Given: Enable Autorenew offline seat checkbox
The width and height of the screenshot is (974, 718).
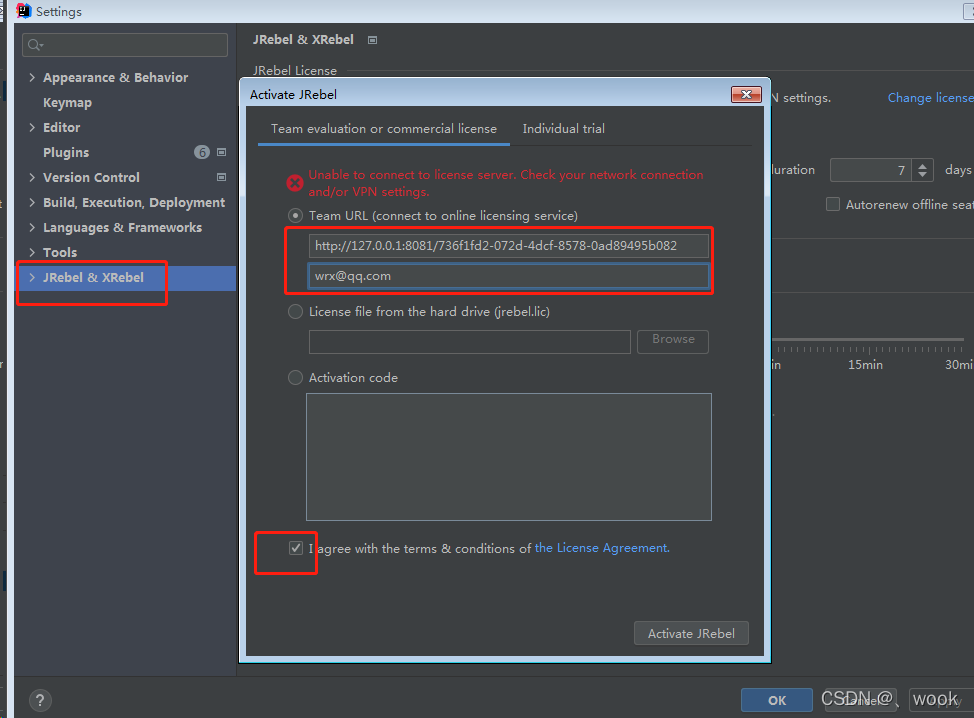Looking at the screenshot, I should point(833,204).
